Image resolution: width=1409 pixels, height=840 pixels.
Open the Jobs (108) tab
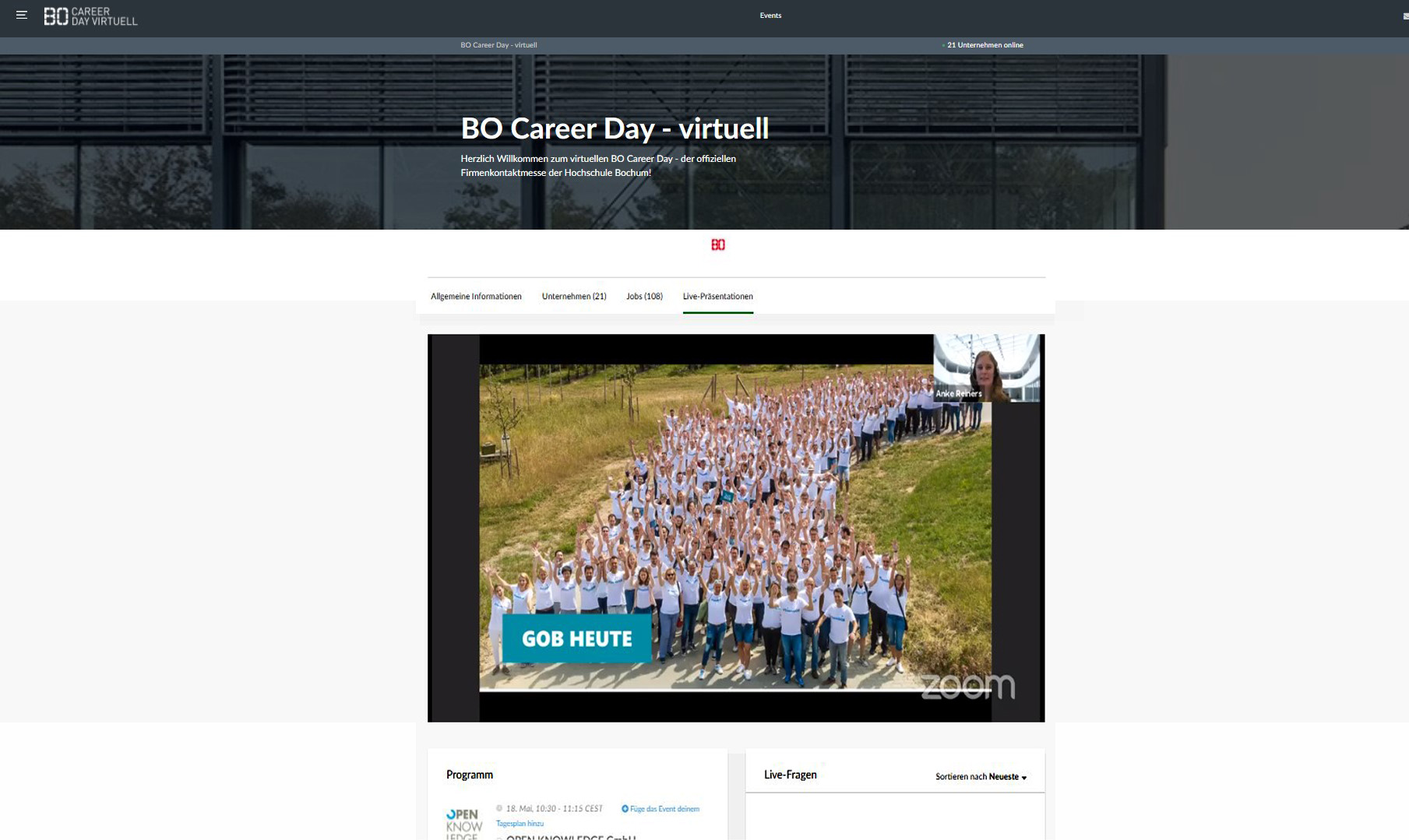[644, 297]
